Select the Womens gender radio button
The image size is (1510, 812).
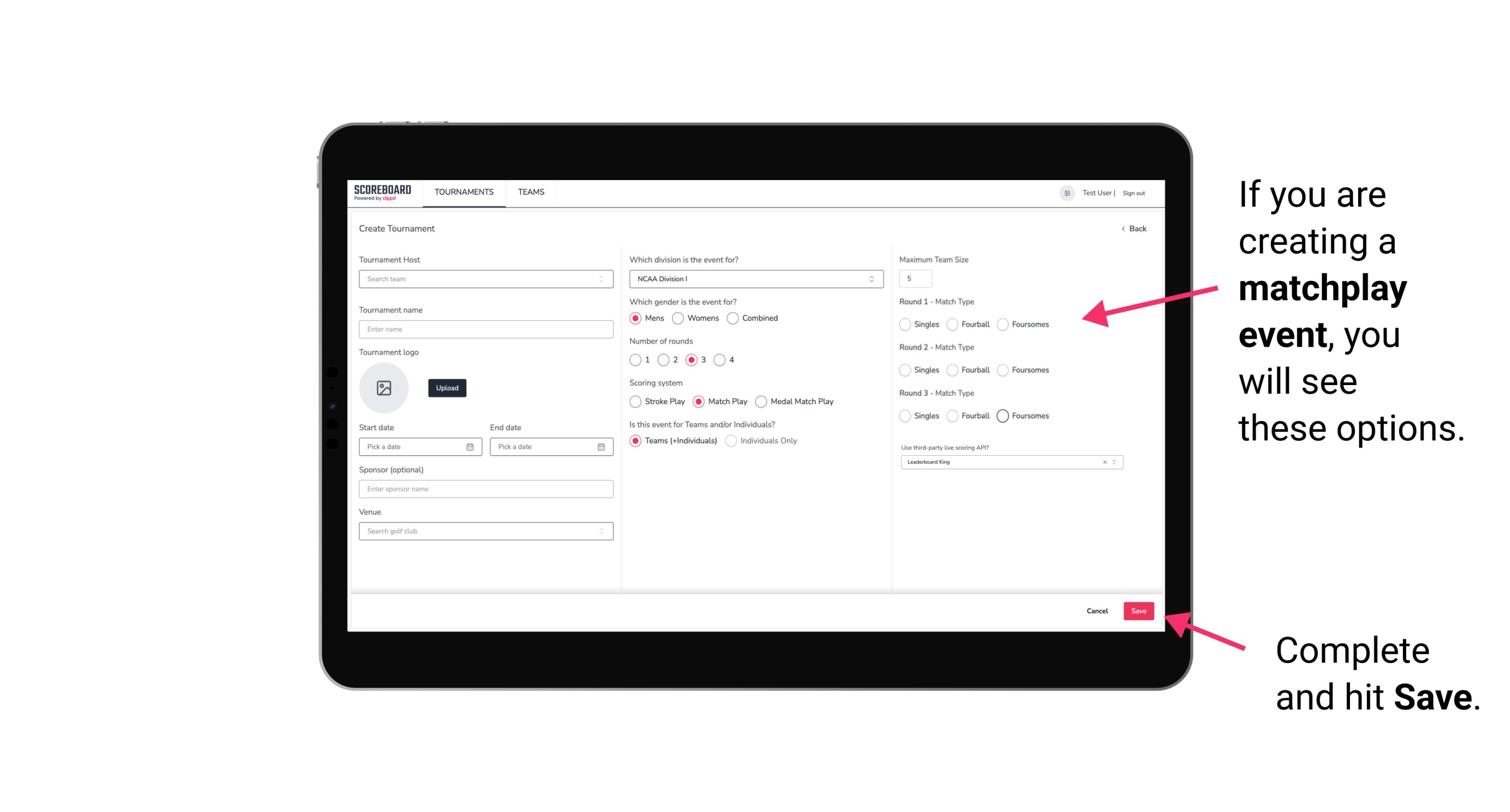tap(679, 318)
